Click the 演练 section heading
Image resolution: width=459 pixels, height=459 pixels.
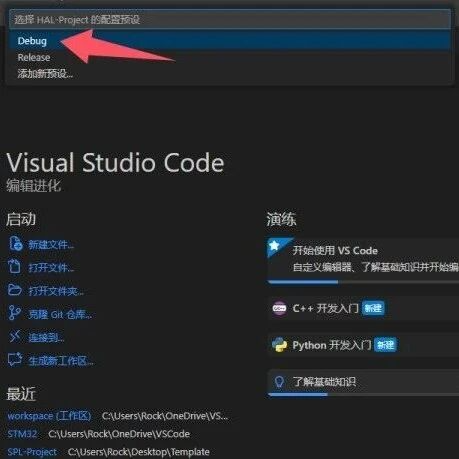pos(281,219)
